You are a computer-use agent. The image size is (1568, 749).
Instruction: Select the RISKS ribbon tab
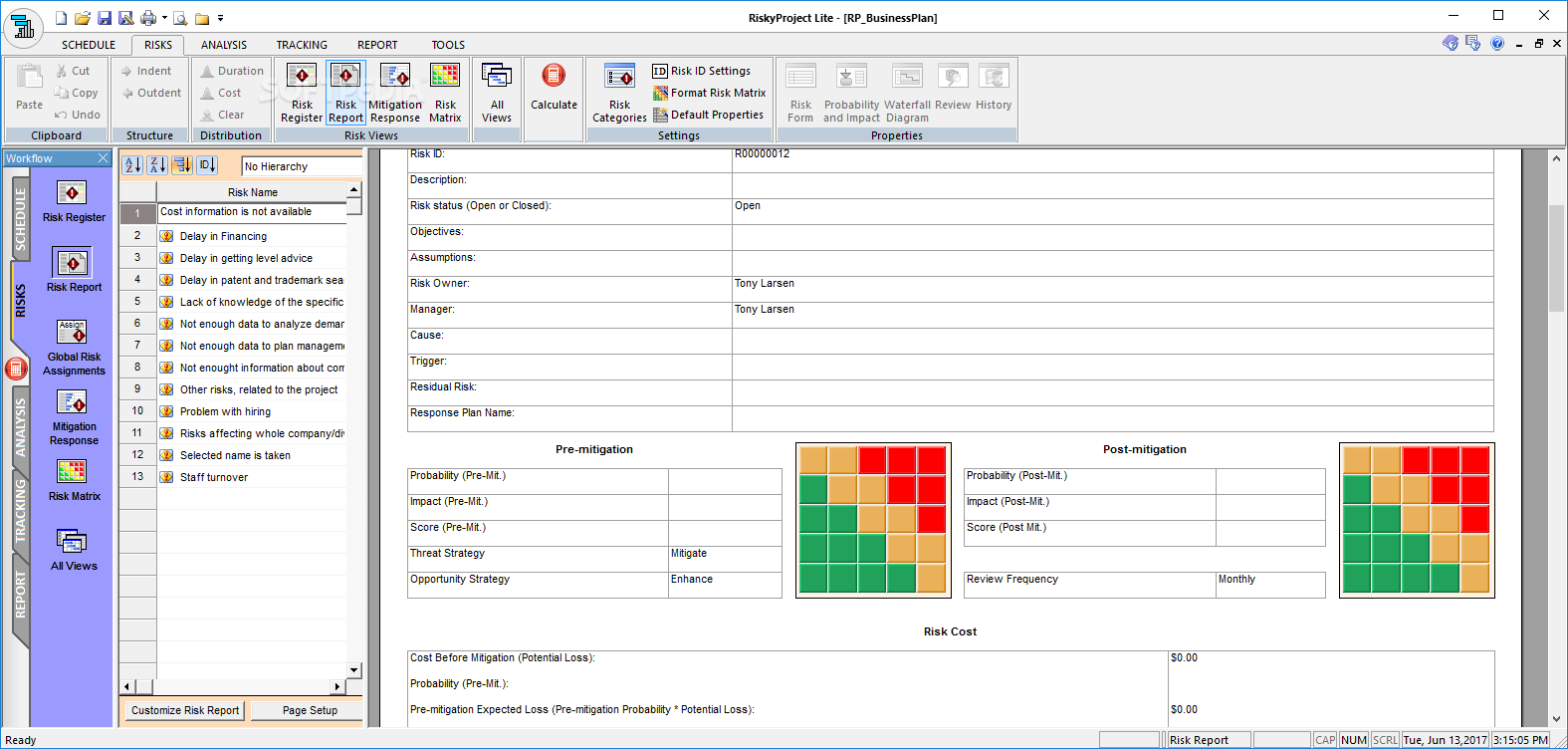(157, 45)
